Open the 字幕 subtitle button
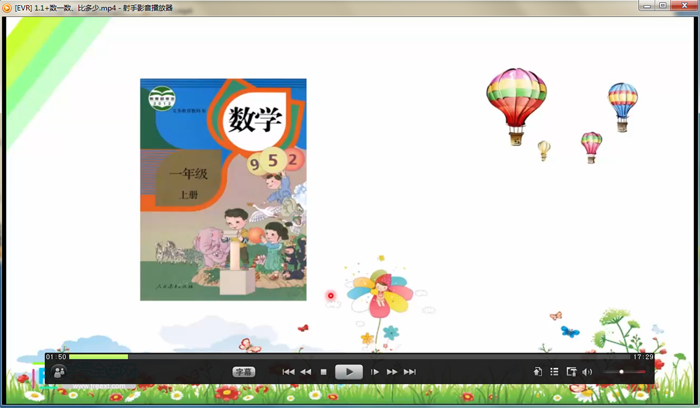The image size is (700, 408). [244, 372]
